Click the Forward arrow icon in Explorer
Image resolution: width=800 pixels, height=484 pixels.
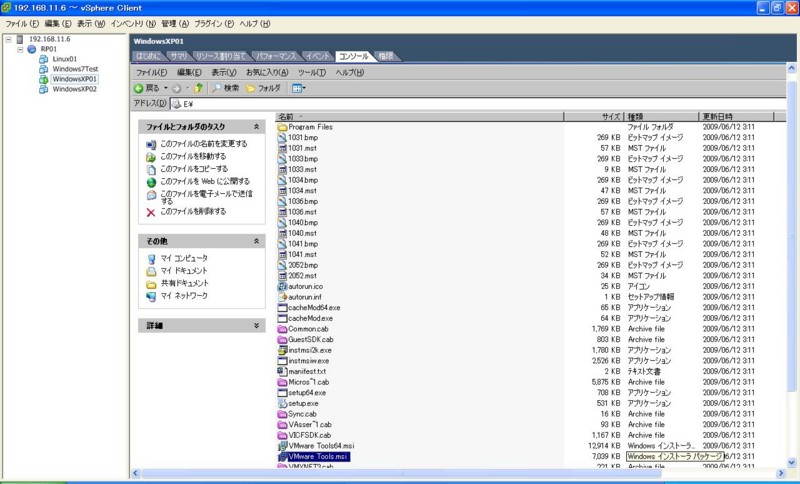pos(177,88)
